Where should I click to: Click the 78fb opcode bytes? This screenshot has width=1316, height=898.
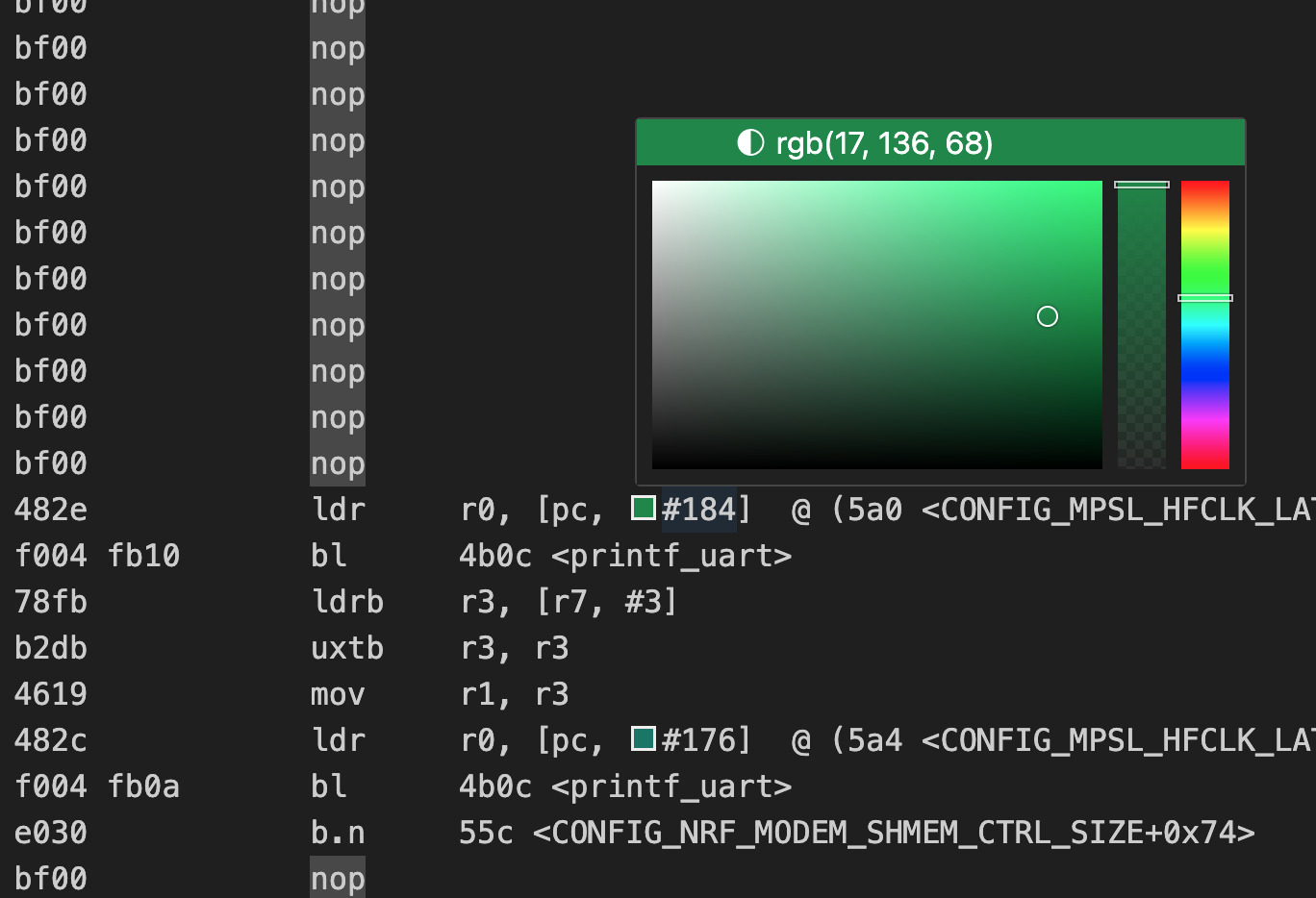click(50, 602)
